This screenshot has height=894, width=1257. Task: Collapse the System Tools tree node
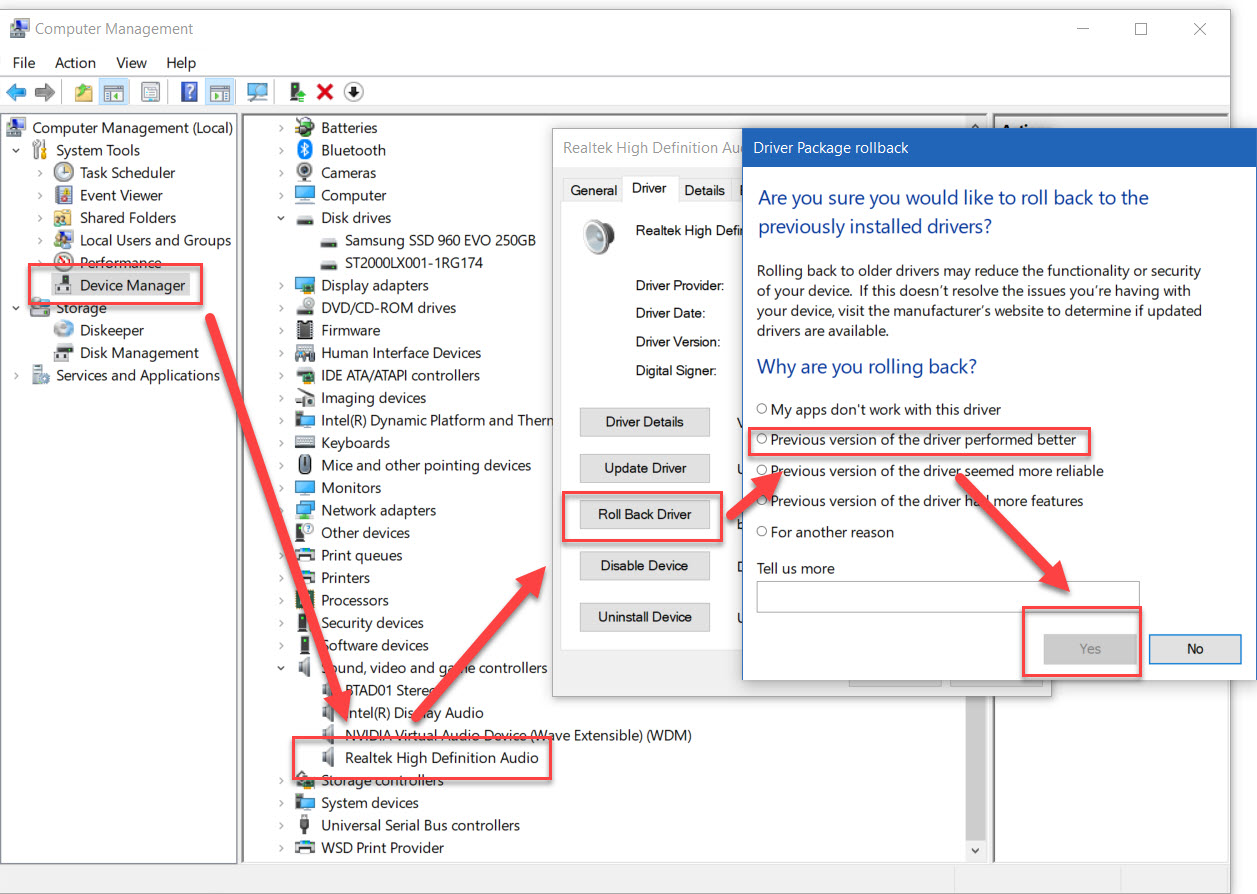16,150
